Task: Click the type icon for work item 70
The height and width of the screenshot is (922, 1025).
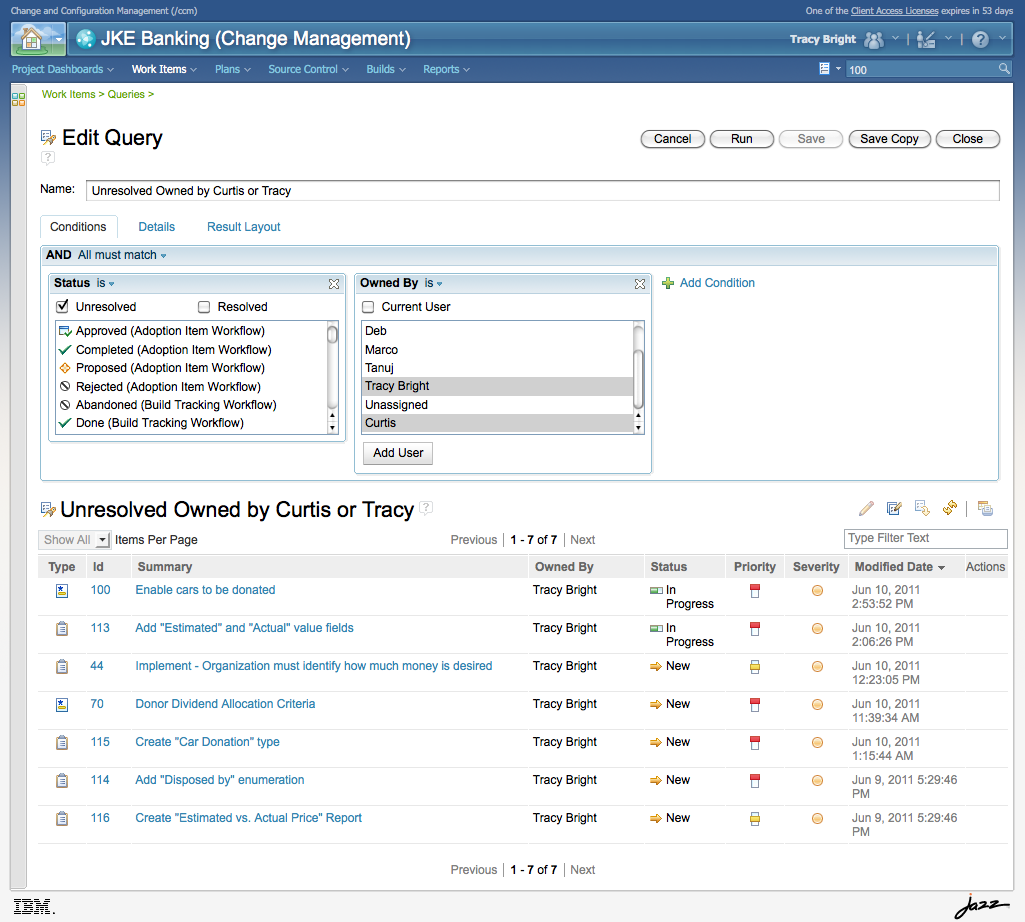Action: pyautogui.click(x=61, y=705)
